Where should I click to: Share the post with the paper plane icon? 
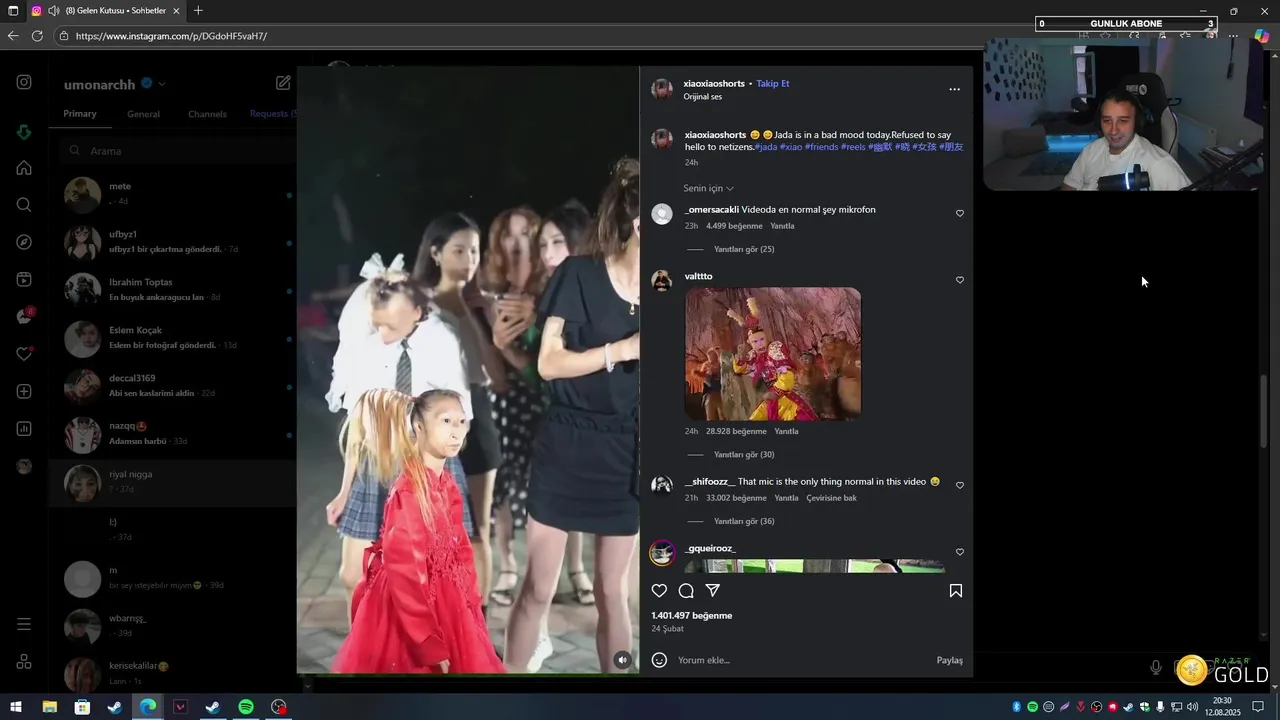[713, 591]
